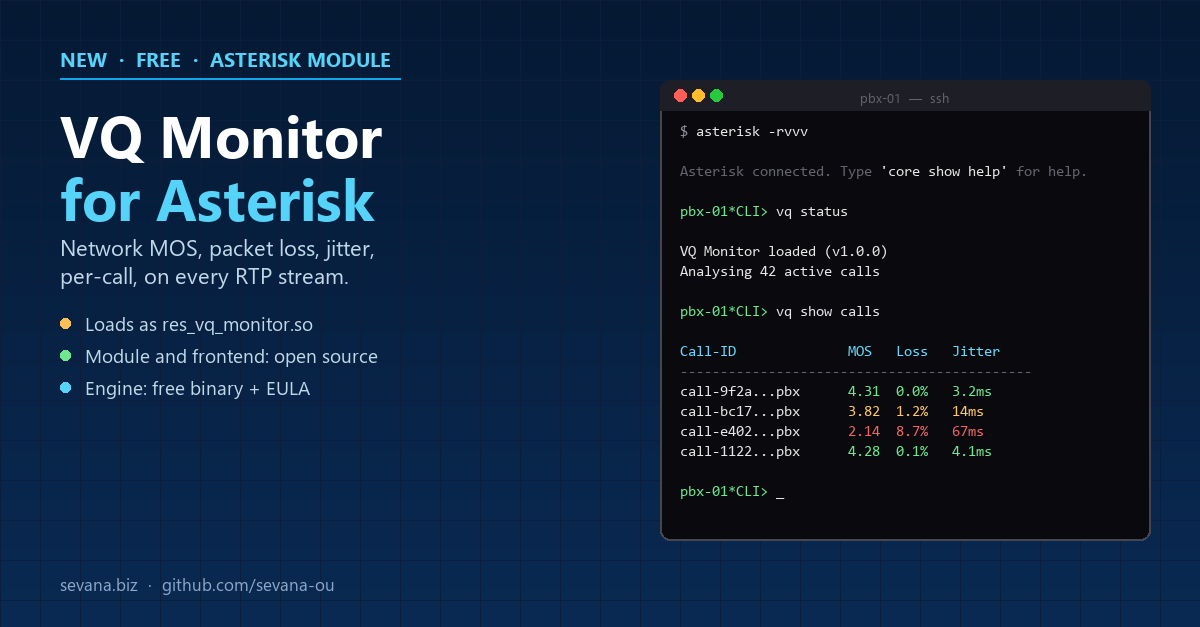Click jitter value 4.1ms
The width and height of the screenshot is (1200, 627).
972,451
